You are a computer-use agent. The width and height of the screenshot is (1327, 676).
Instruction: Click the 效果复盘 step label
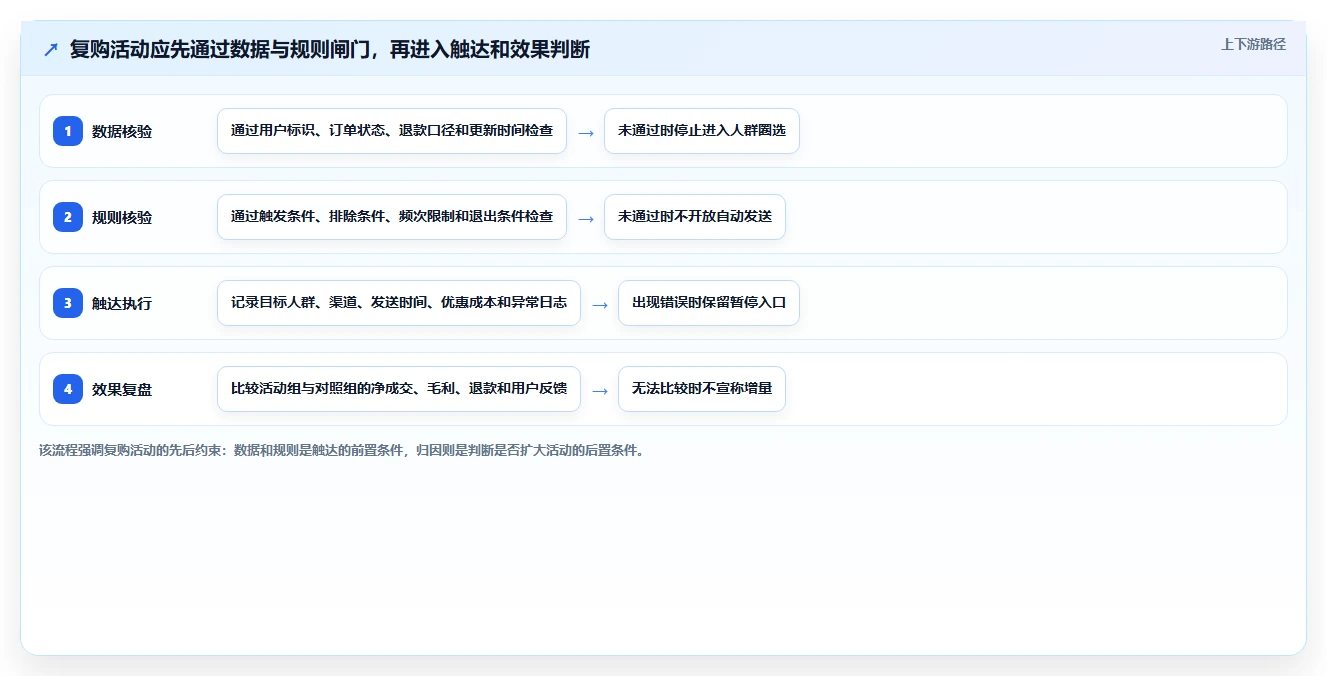(x=122, y=389)
